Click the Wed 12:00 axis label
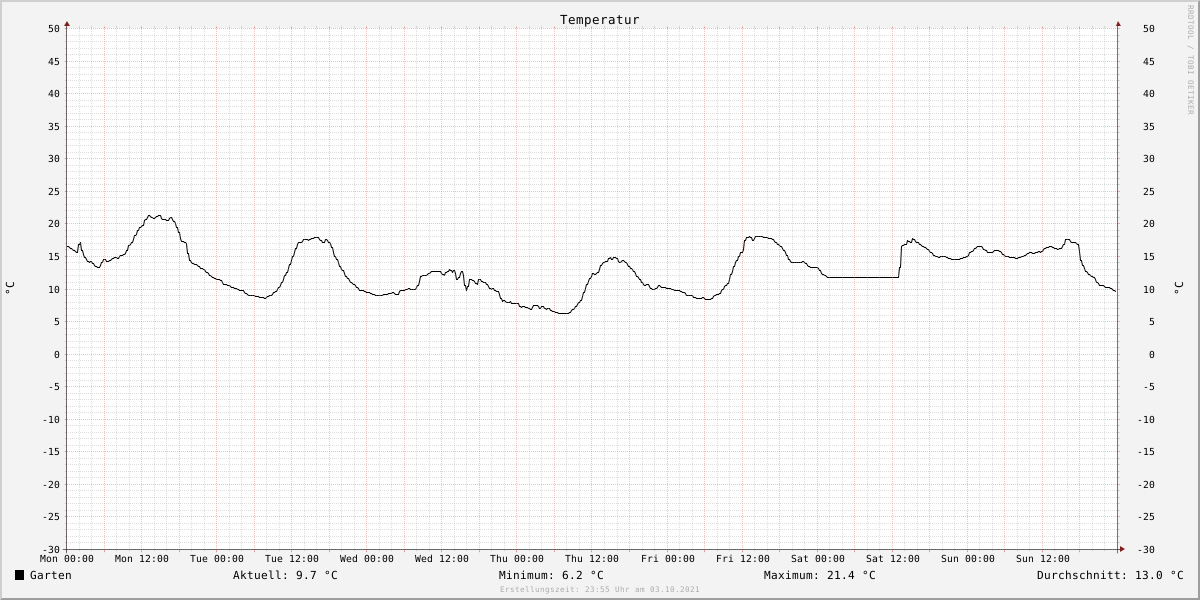Screen dimensions: 1200x600 (x=442, y=559)
